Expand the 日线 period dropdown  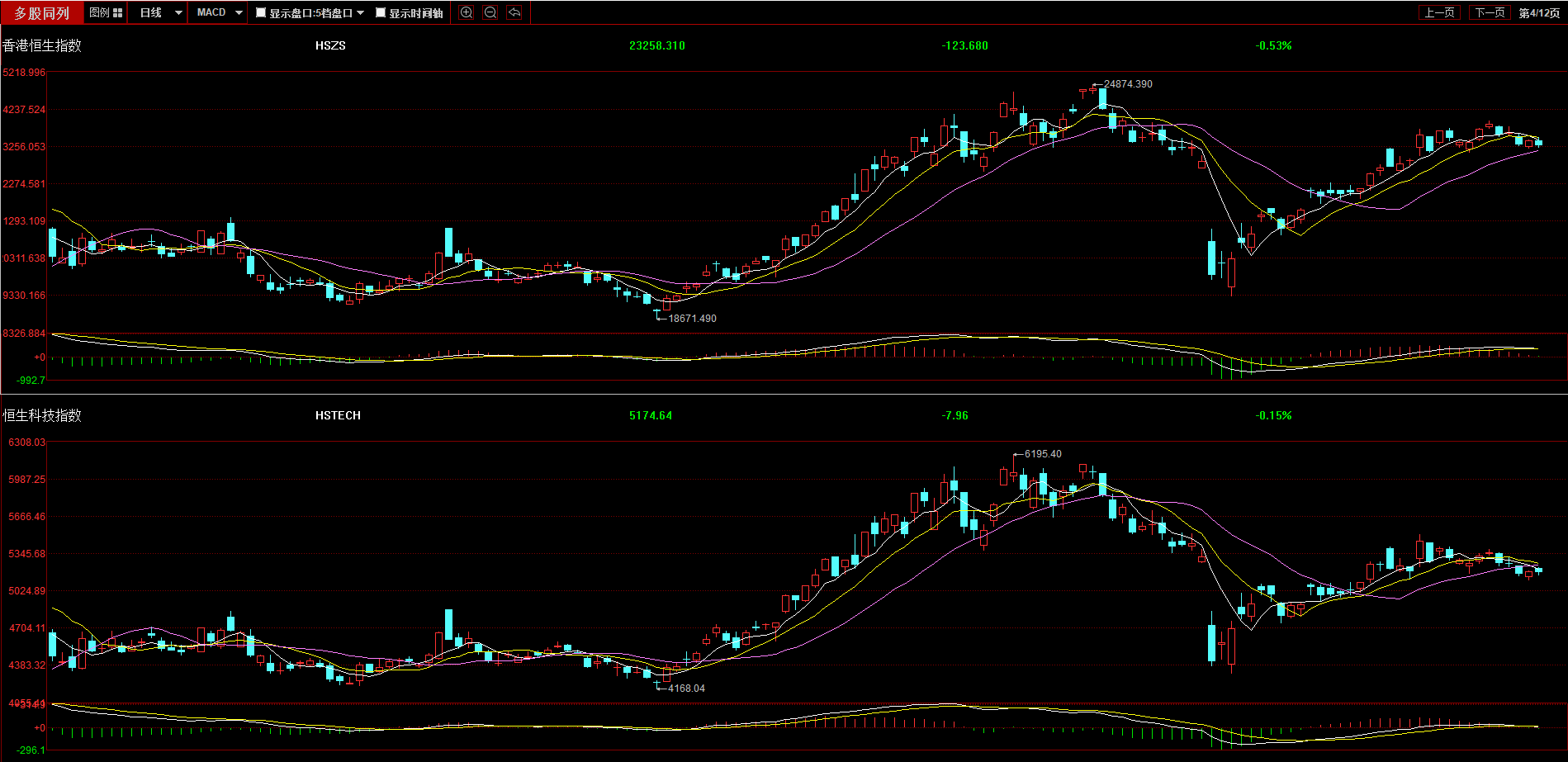178,13
